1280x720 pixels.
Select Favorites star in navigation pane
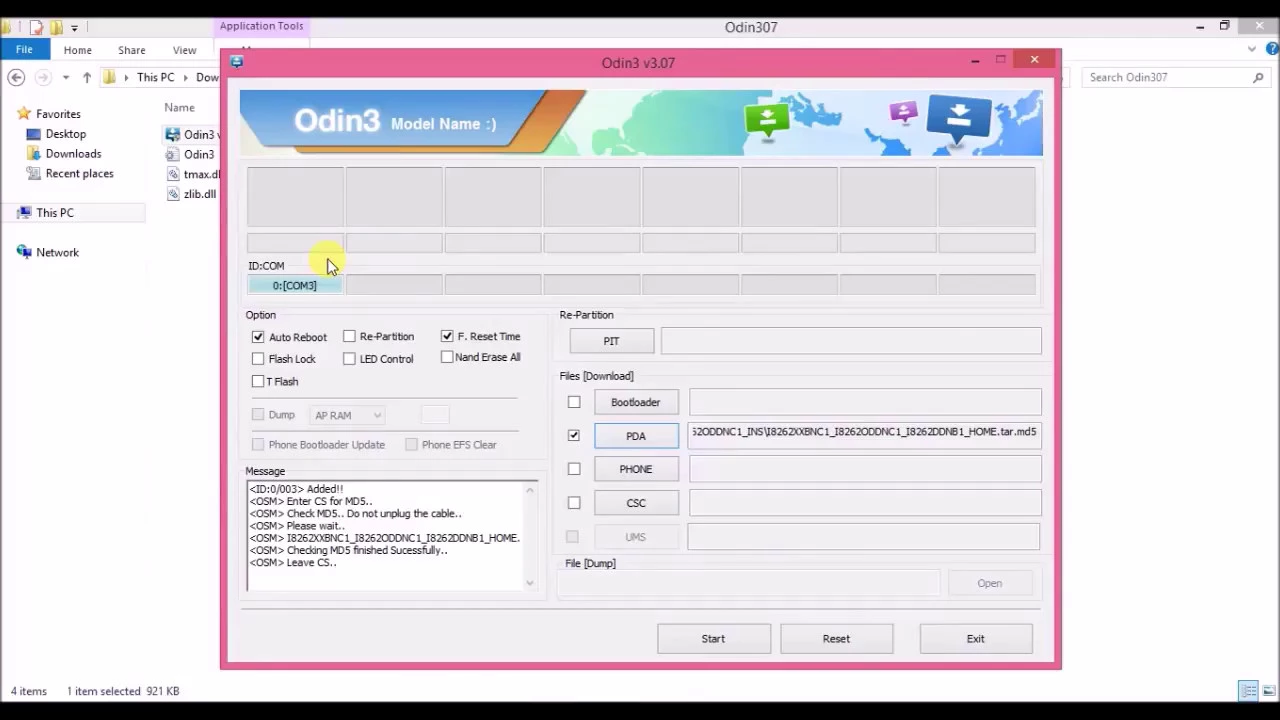[25, 114]
